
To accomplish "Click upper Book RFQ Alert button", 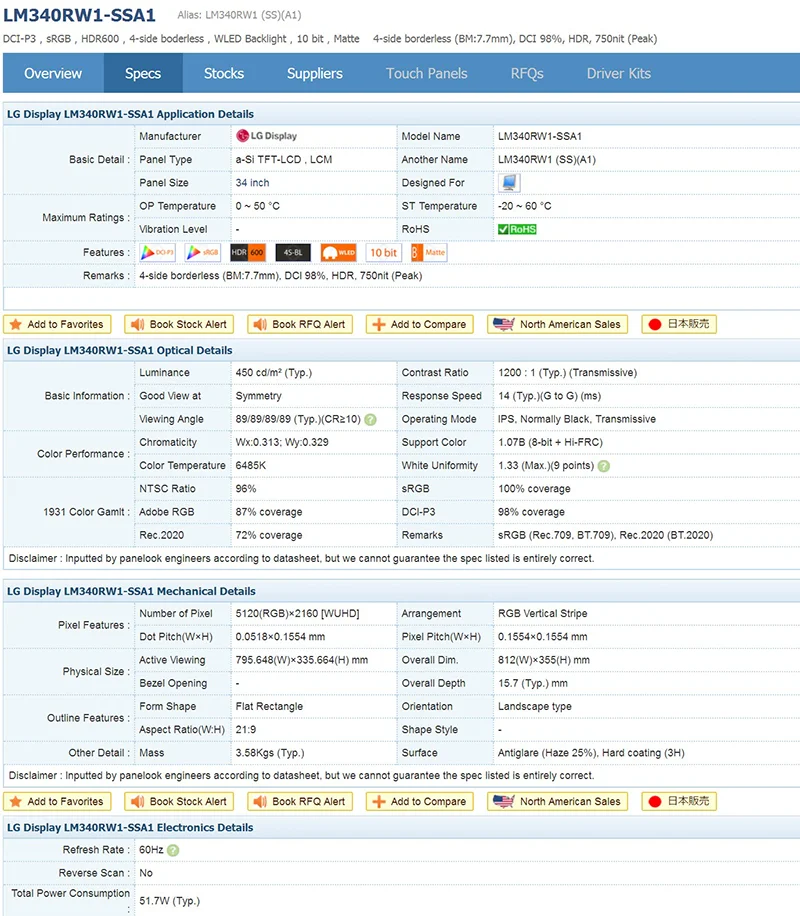I will coord(300,324).
